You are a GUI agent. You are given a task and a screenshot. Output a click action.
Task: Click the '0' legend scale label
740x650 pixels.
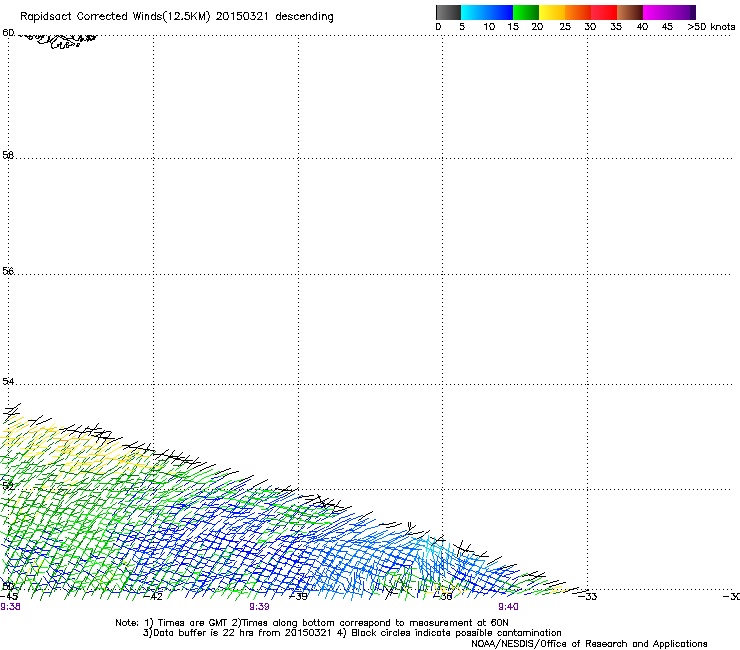point(438,27)
